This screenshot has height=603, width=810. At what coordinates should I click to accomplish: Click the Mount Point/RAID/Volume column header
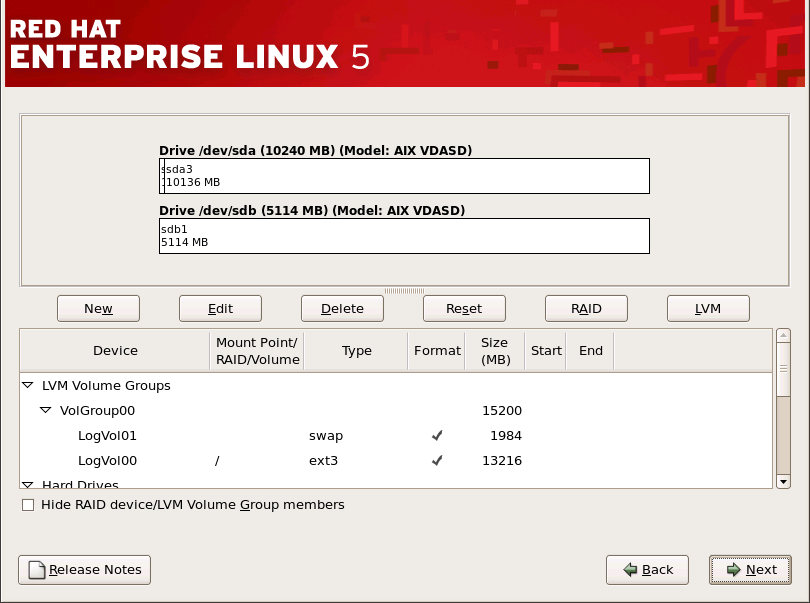click(x=256, y=350)
